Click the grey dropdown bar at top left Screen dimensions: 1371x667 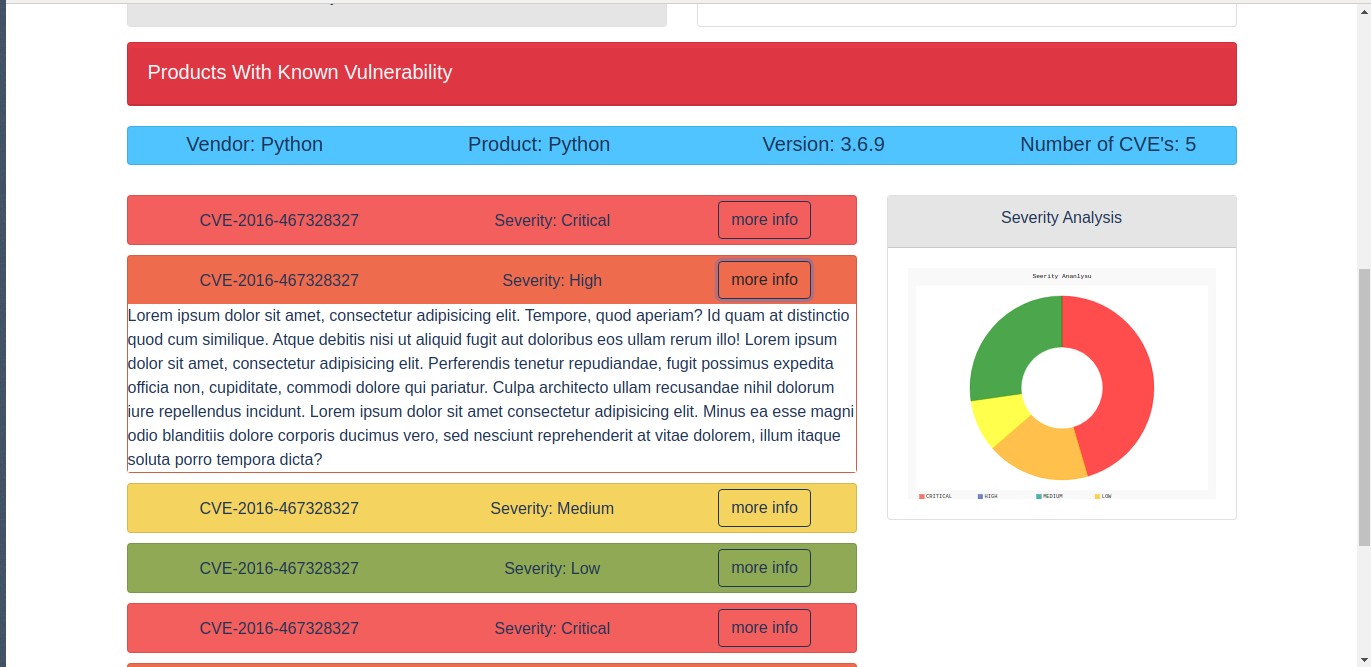point(396,12)
